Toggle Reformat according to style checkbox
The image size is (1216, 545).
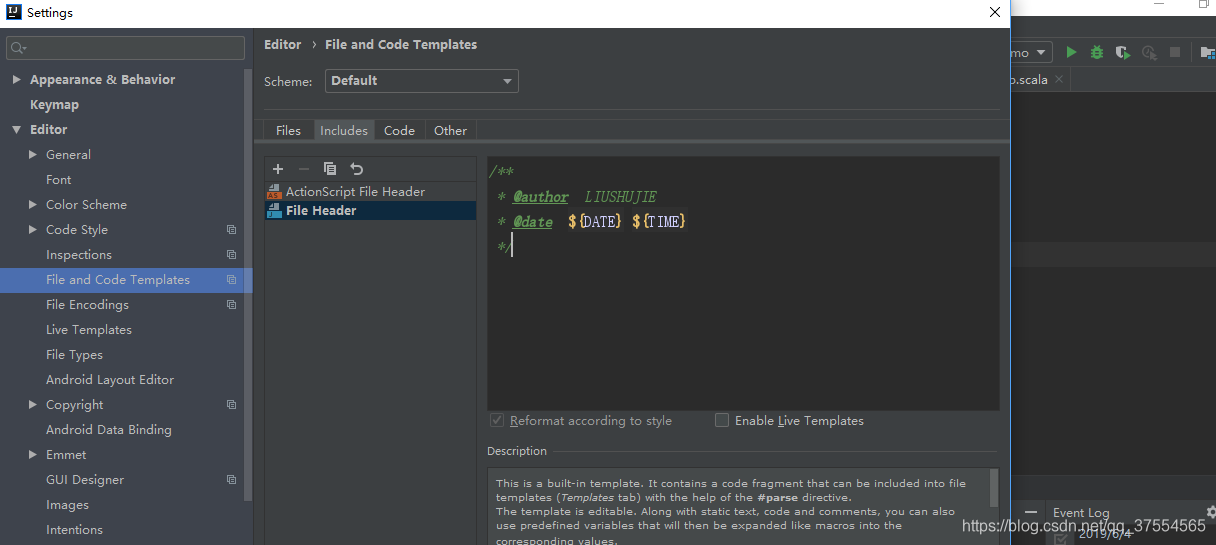click(497, 420)
